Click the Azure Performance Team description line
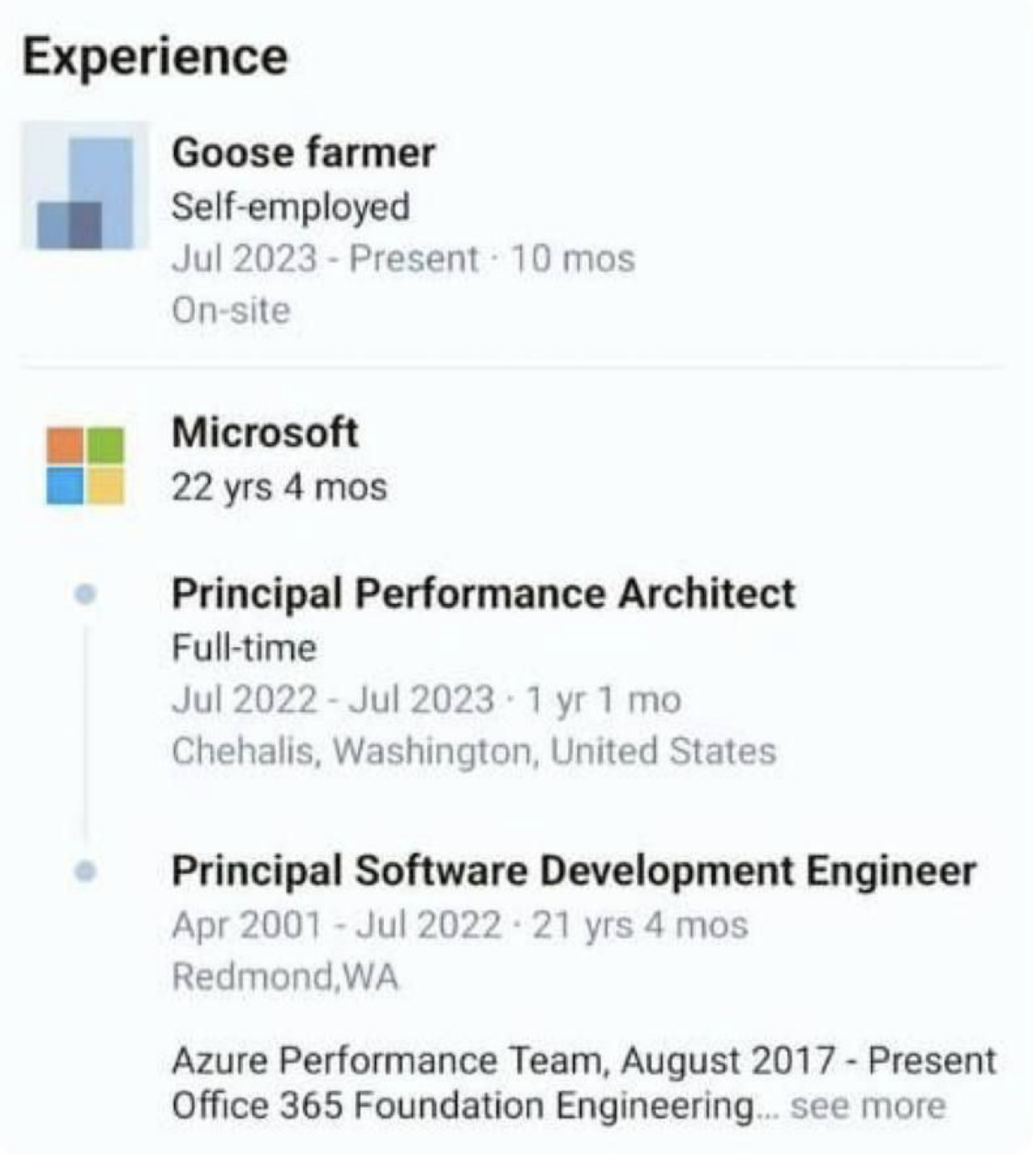The height and width of the screenshot is (1176, 1033). tap(583, 1060)
